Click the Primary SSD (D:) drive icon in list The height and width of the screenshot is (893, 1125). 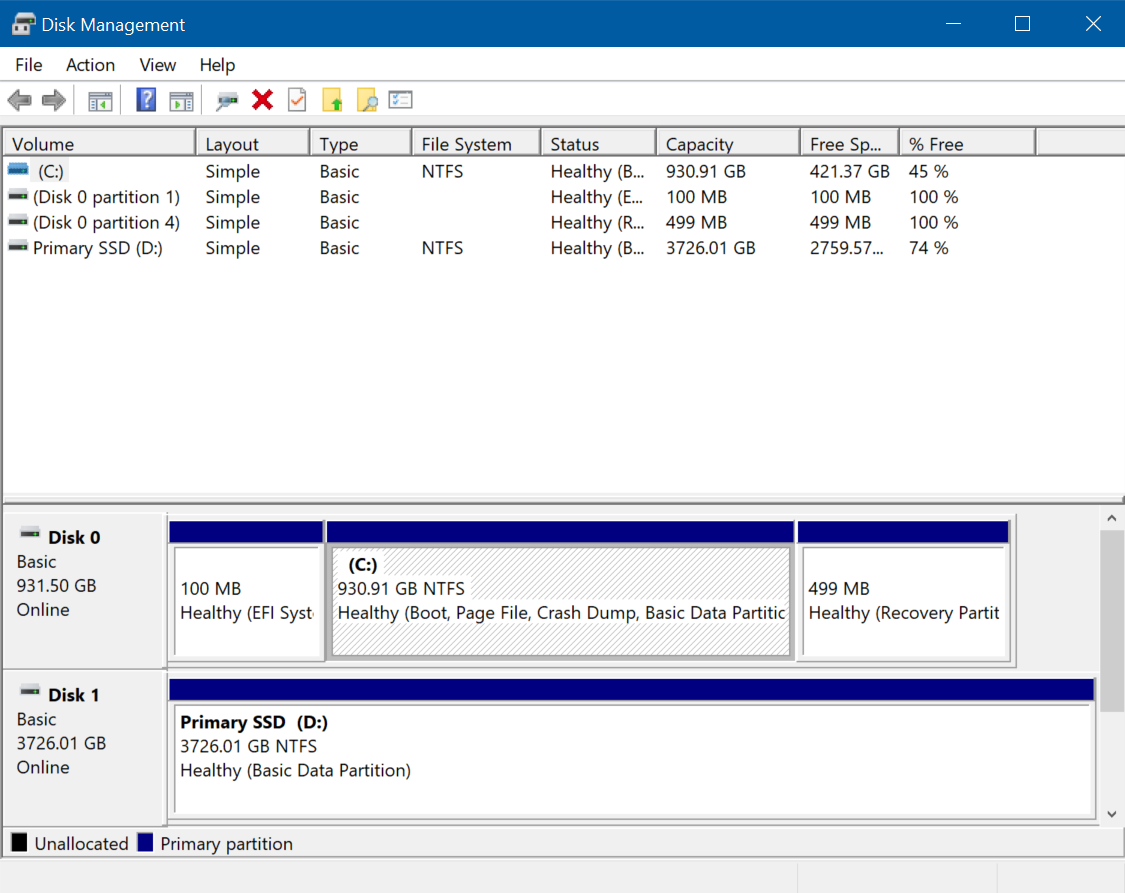[x=18, y=247]
